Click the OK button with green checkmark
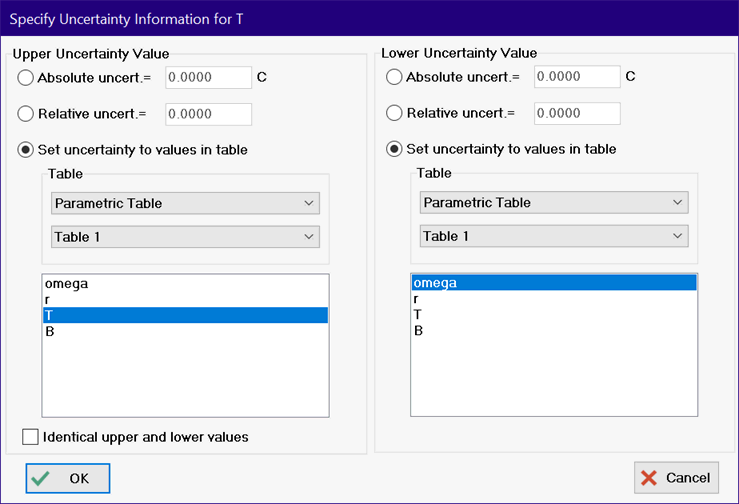Screen dimensions: 739x504 67,478
